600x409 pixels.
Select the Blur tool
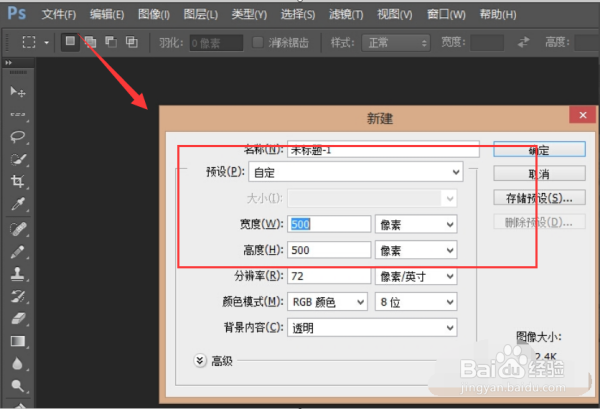[x=18, y=363]
